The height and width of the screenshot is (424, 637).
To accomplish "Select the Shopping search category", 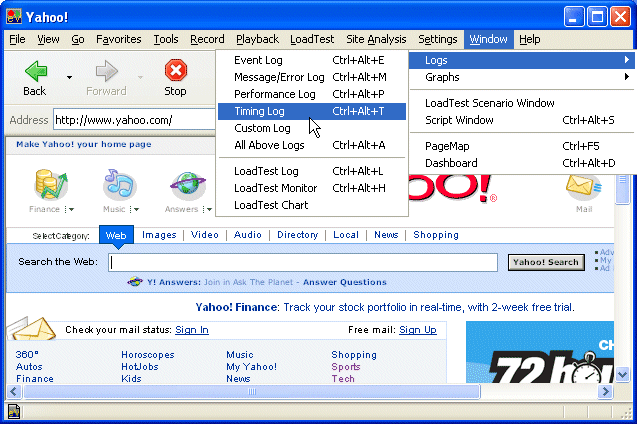I will tap(436, 235).
